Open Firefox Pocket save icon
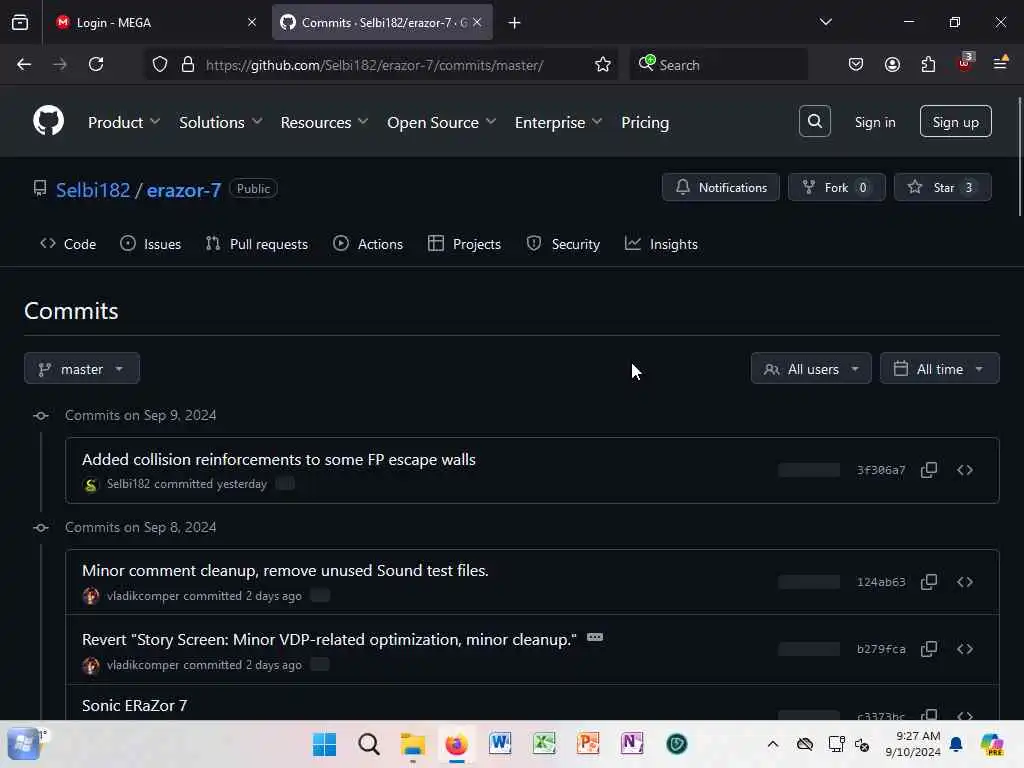 (856, 64)
